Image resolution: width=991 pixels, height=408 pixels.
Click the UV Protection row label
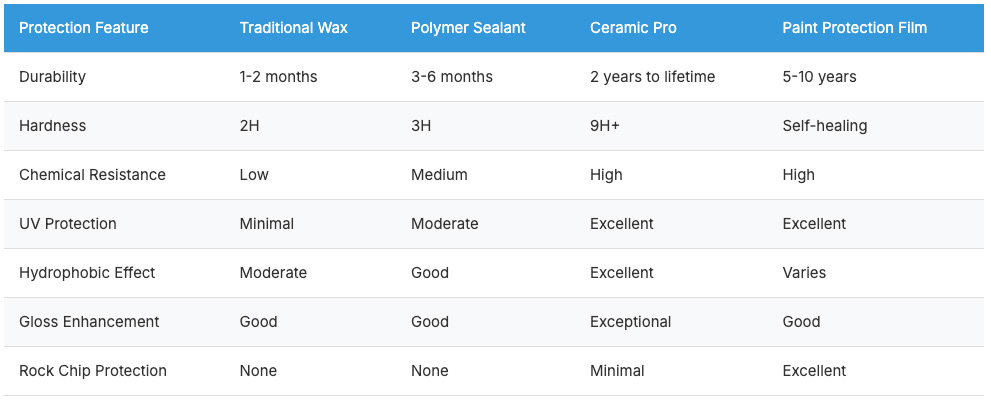tap(68, 224)
